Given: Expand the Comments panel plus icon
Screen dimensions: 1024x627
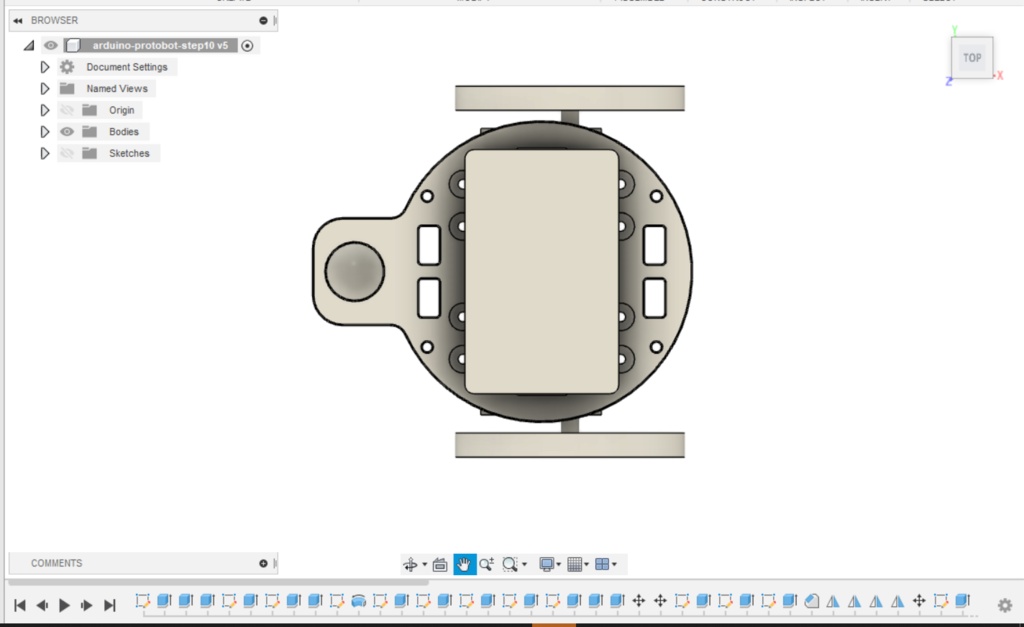Looking at the screenshot, I should 263,563.
